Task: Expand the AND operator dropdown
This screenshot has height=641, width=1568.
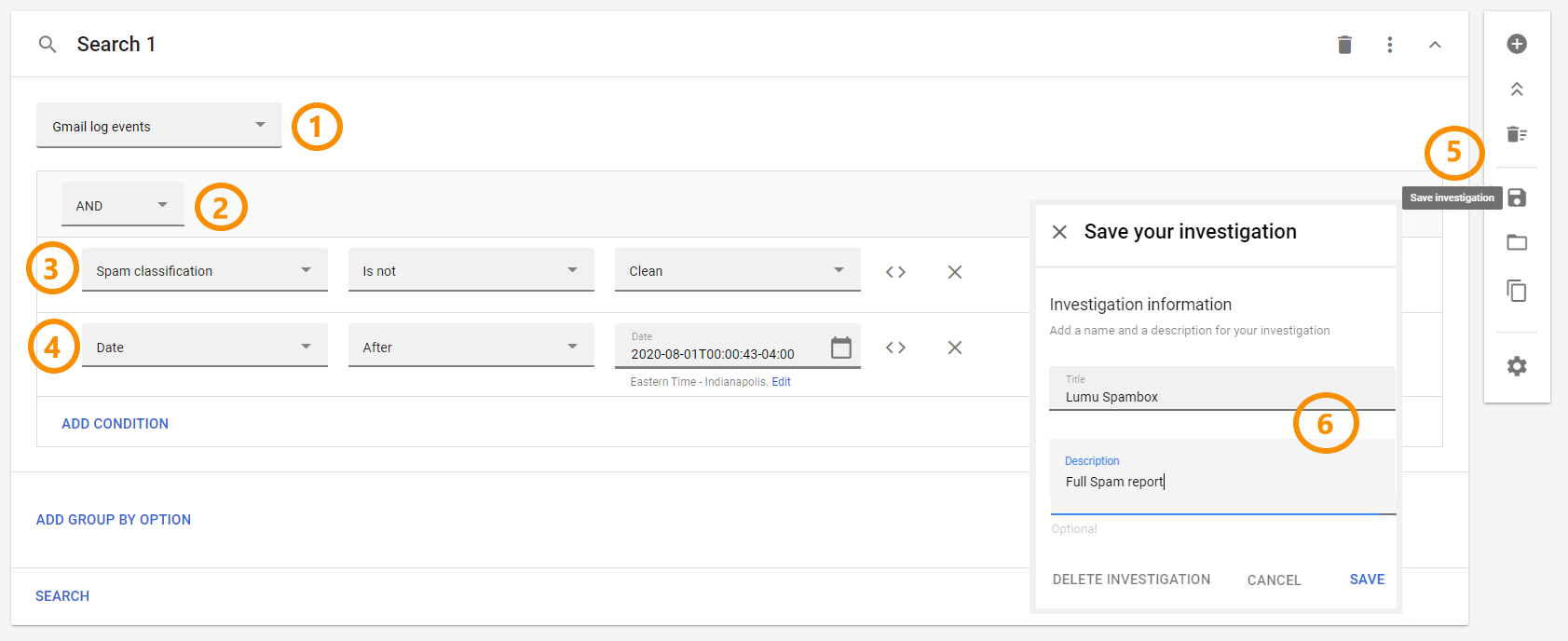Action: click(122, 205)
